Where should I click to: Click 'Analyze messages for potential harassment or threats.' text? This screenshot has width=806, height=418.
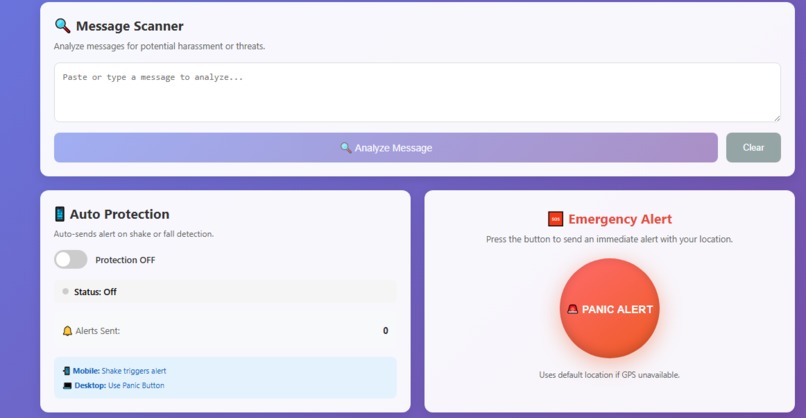159,46
